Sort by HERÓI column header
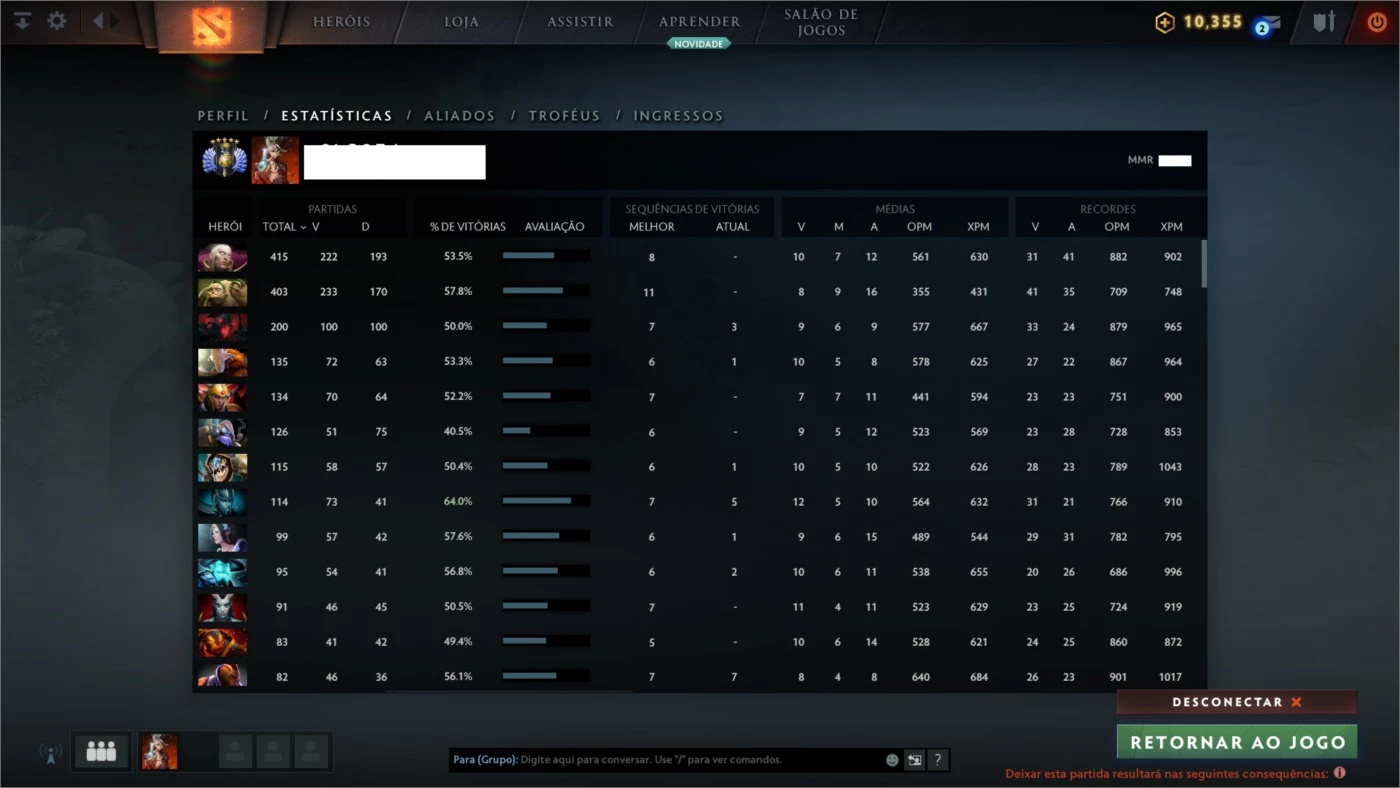1400x788 pixels. click(x=225, y=227)
